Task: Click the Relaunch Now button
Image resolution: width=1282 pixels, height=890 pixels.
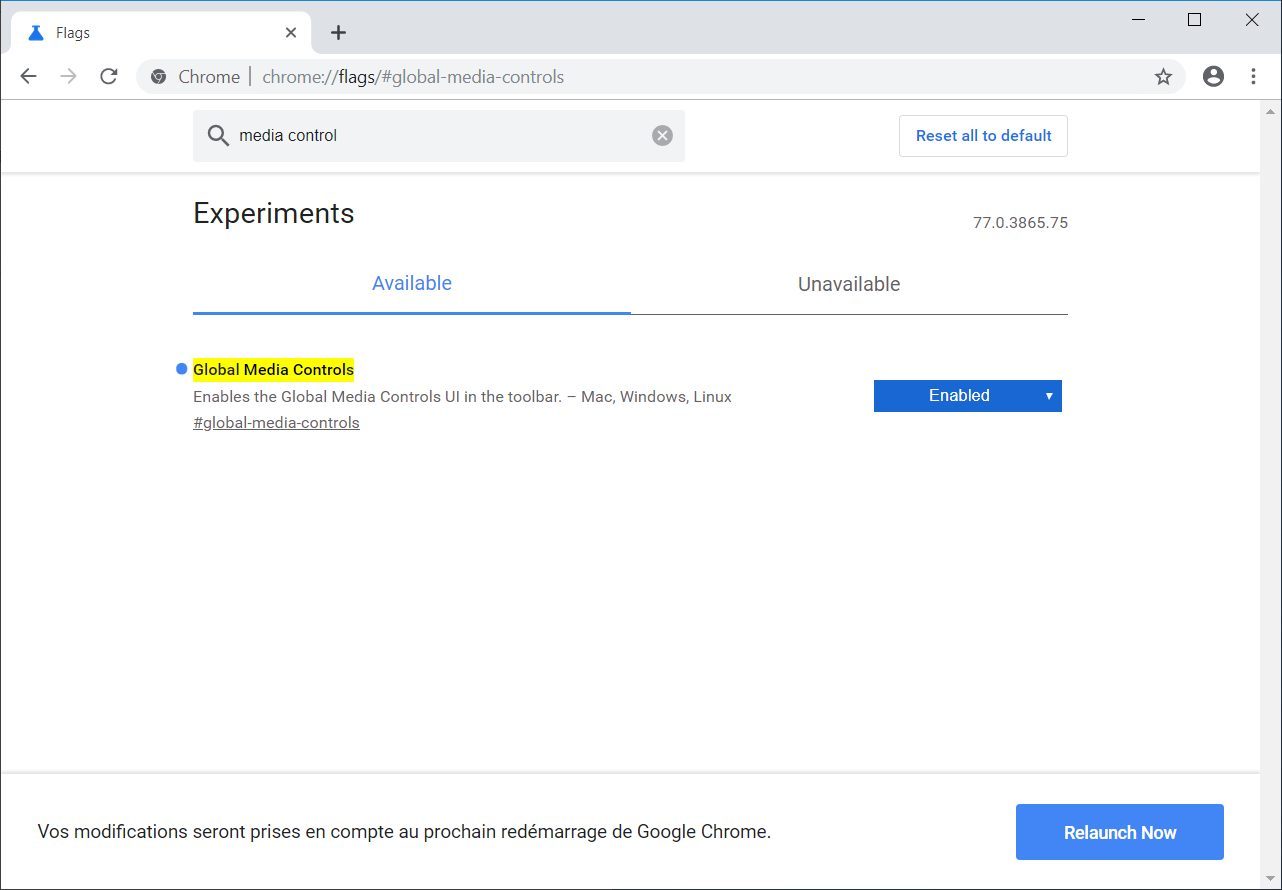Action: coord(1120,832)
